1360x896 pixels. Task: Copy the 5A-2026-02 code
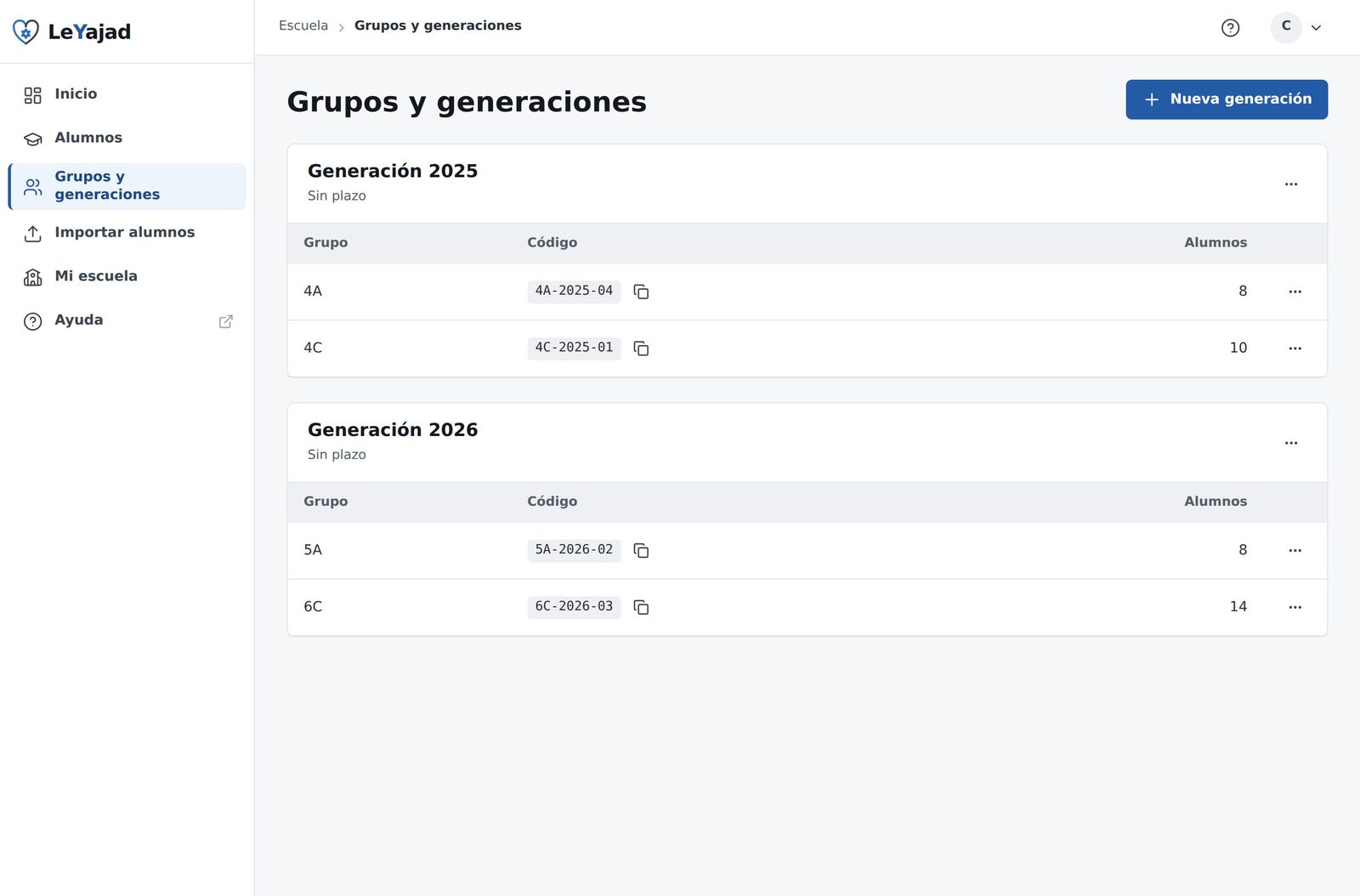pos(642,551)
